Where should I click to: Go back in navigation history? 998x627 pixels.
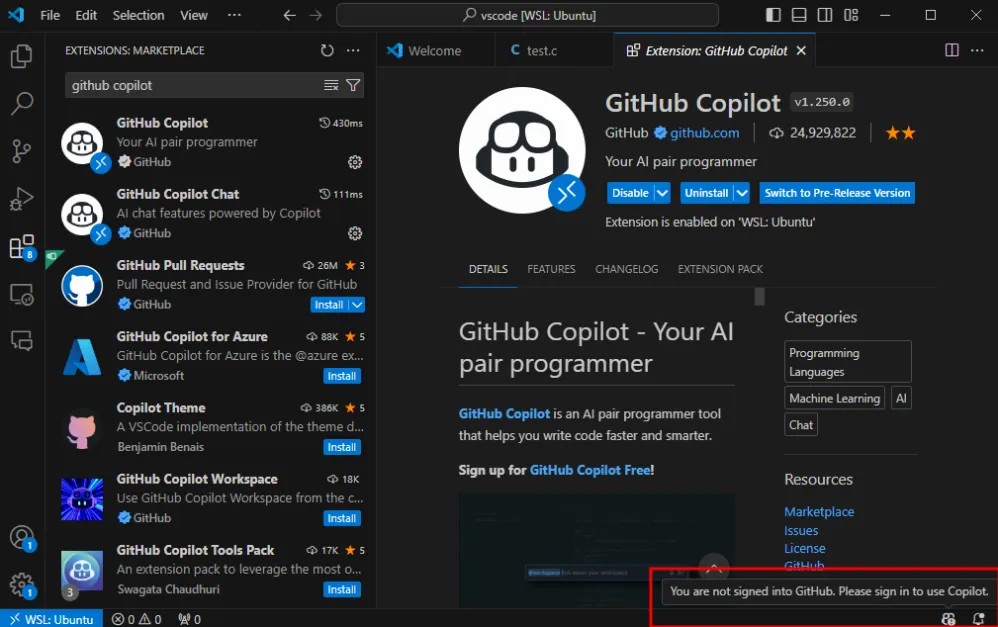[290, 15]
